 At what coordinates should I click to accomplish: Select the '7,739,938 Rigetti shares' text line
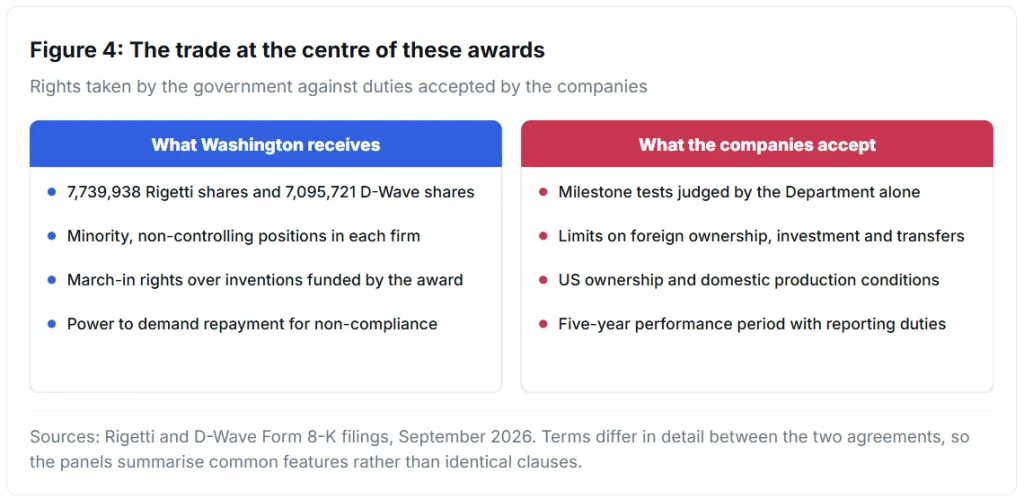[x=270, y=192]
